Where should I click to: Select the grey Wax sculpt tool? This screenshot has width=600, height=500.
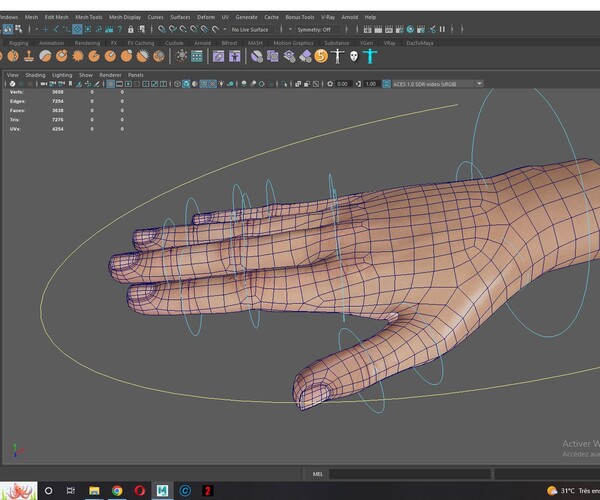click(45, 56)
